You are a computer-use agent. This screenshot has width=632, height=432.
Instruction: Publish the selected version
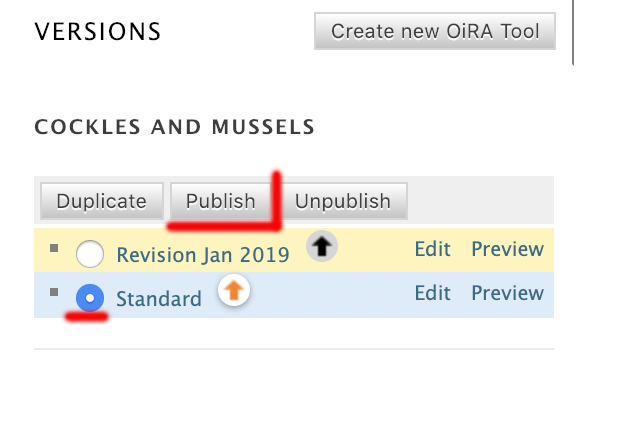click(x=221, y=201)
